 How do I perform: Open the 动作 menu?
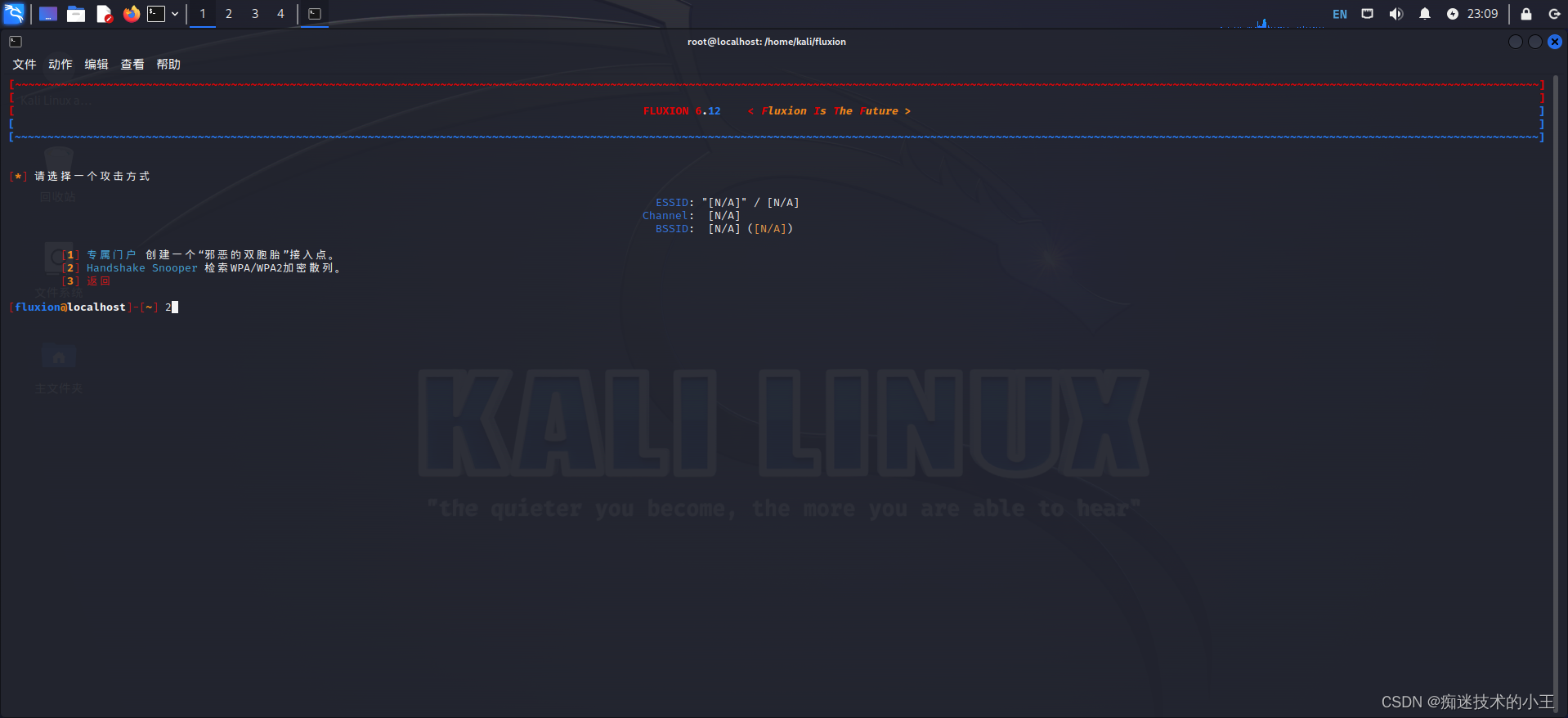point(60,65)
